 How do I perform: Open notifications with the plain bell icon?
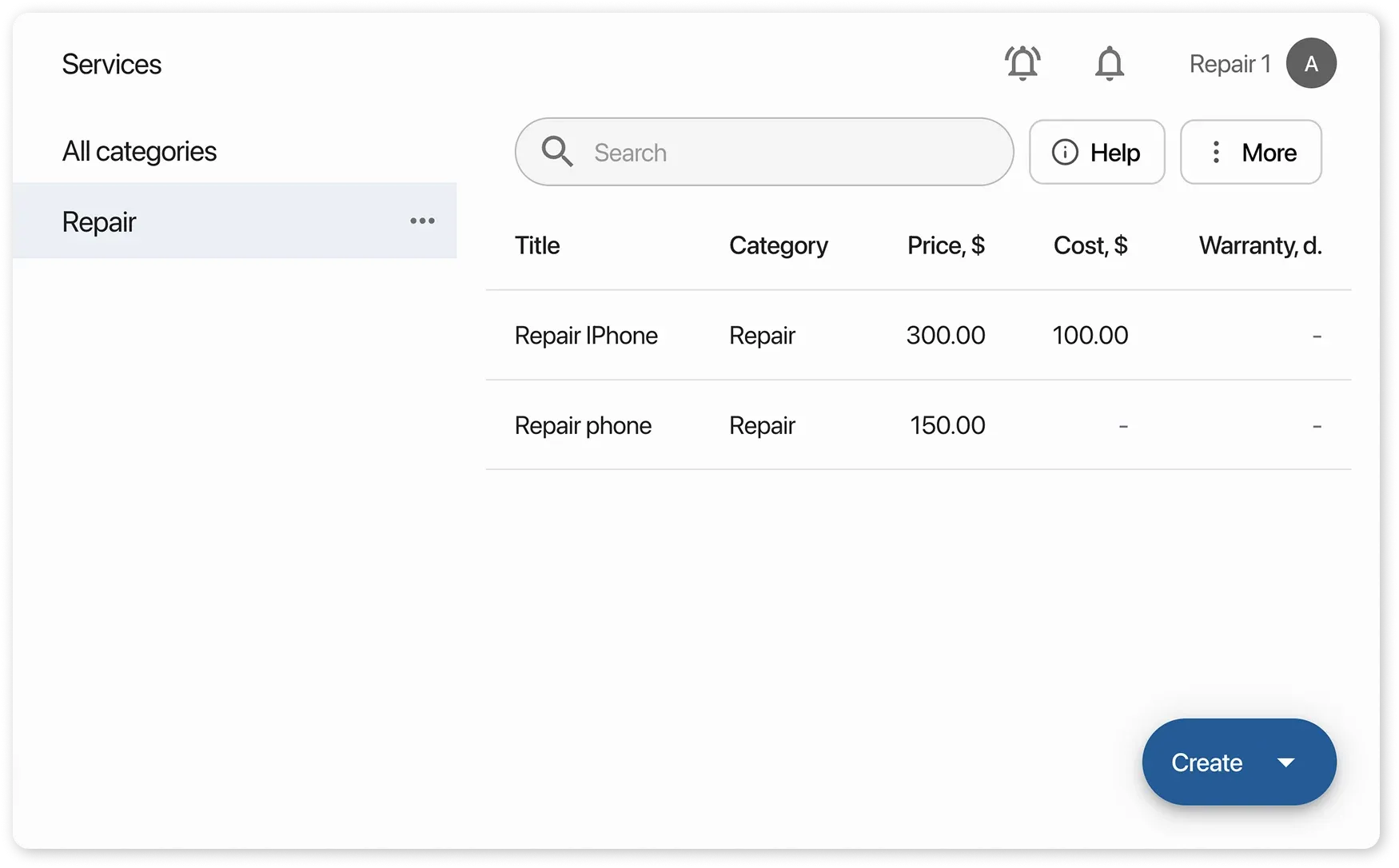pos(1109,63)
